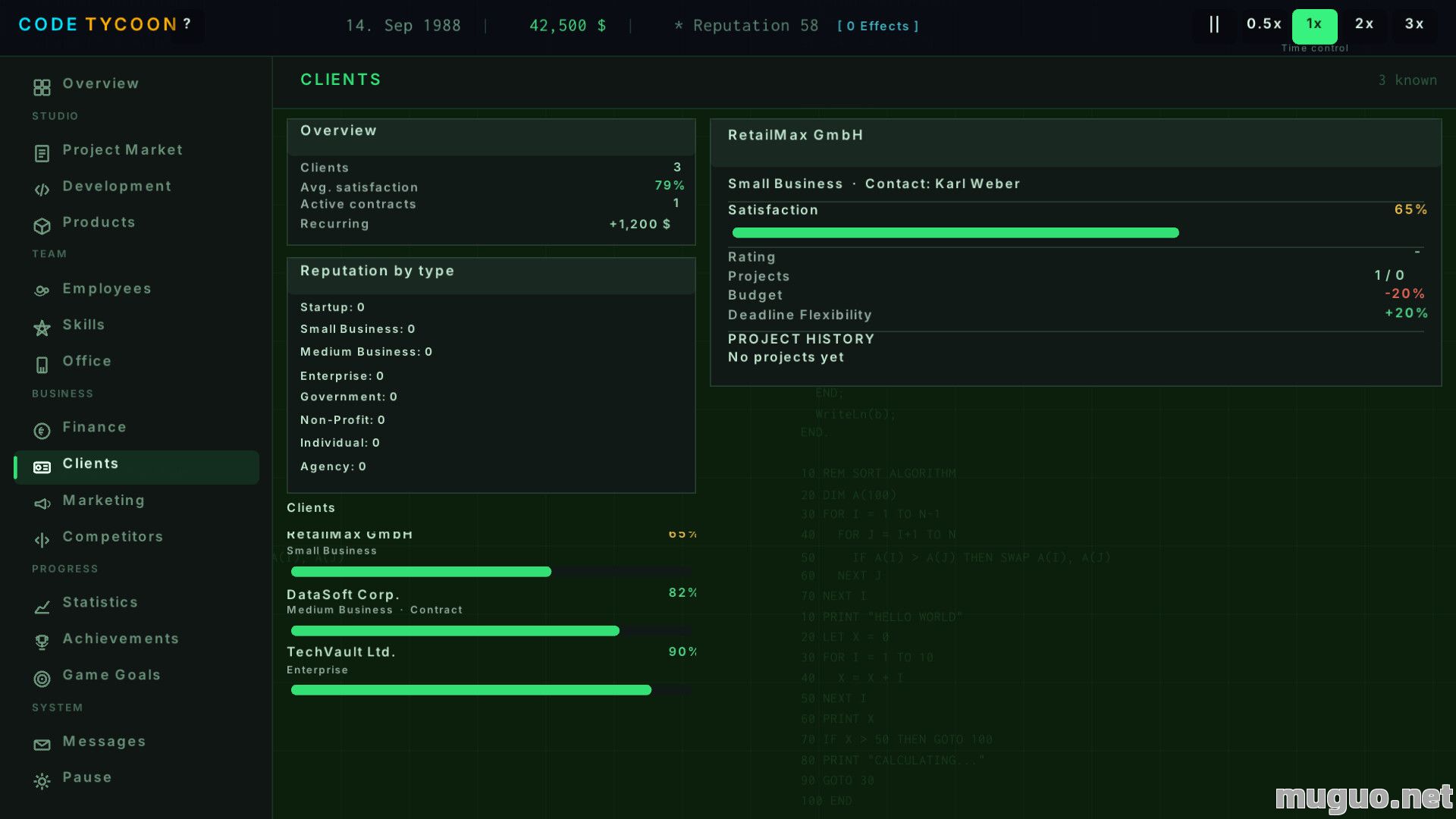
Task: Click the Reputation 58 indicator
Action: click(746, 26)
